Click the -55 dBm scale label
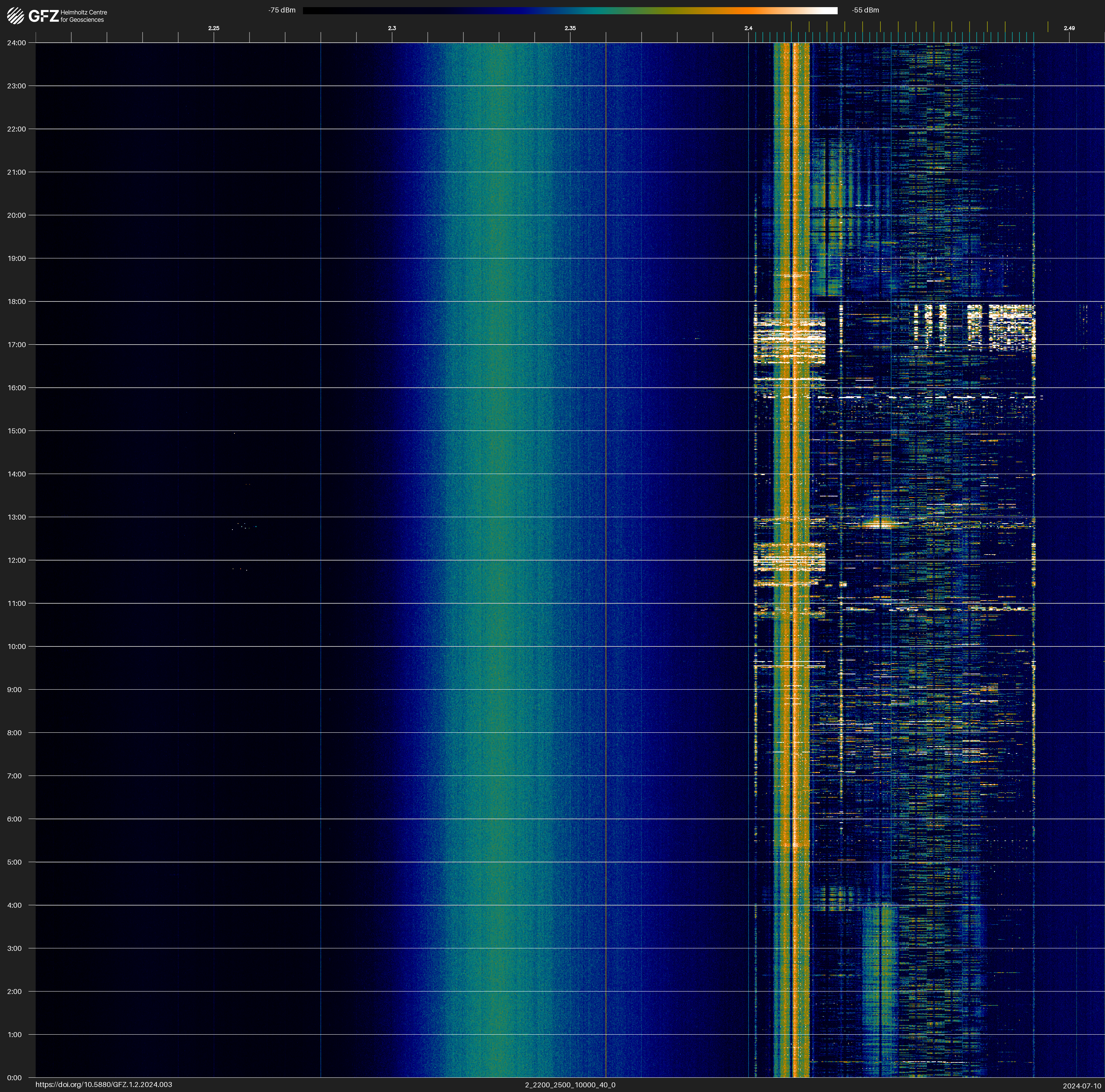The image size is (1105, 1092). point(865,10)
